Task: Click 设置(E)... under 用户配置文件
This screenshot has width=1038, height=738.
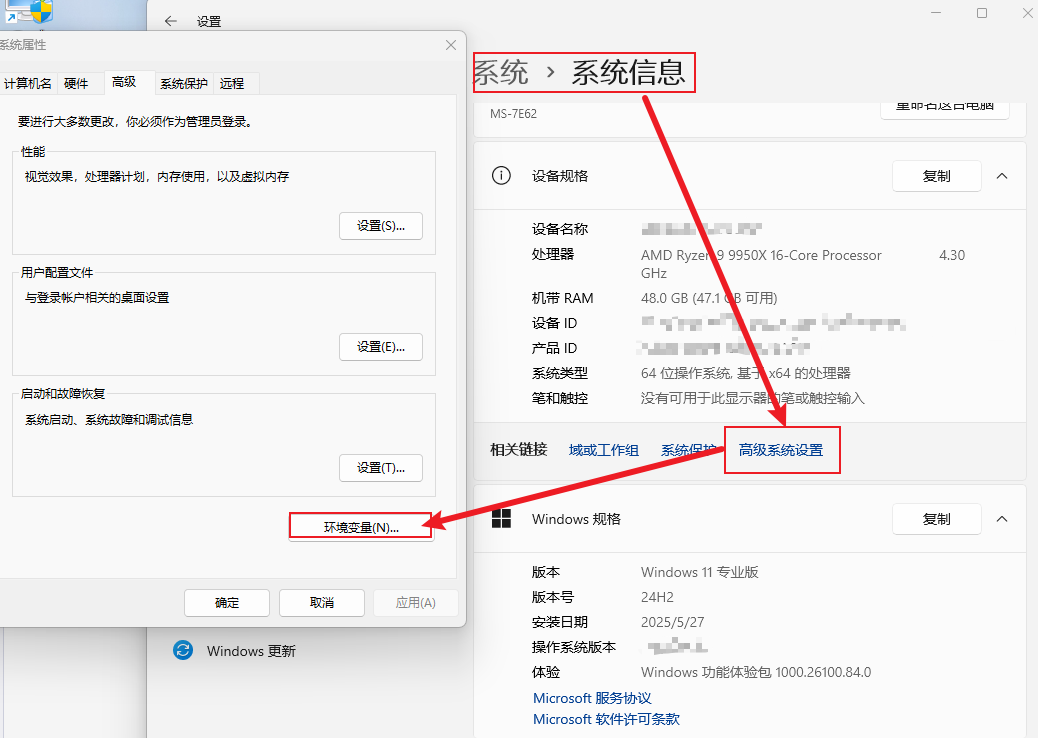Action: coord(381,347)
